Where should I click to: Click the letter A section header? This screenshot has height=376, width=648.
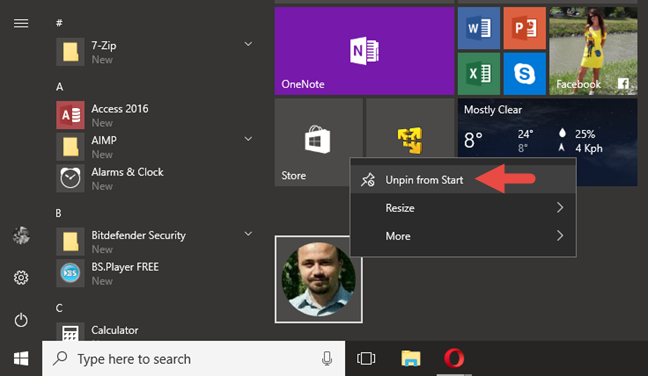[x=60, y=87]
